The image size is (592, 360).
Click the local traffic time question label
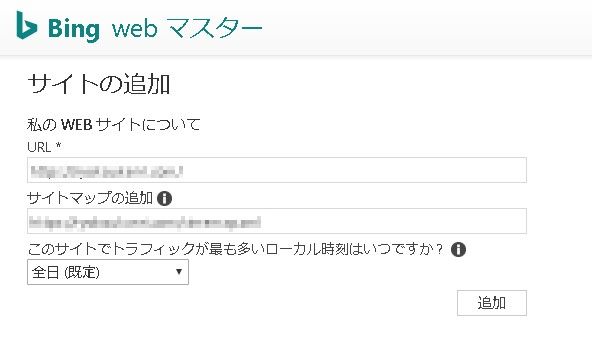(236, 249)
